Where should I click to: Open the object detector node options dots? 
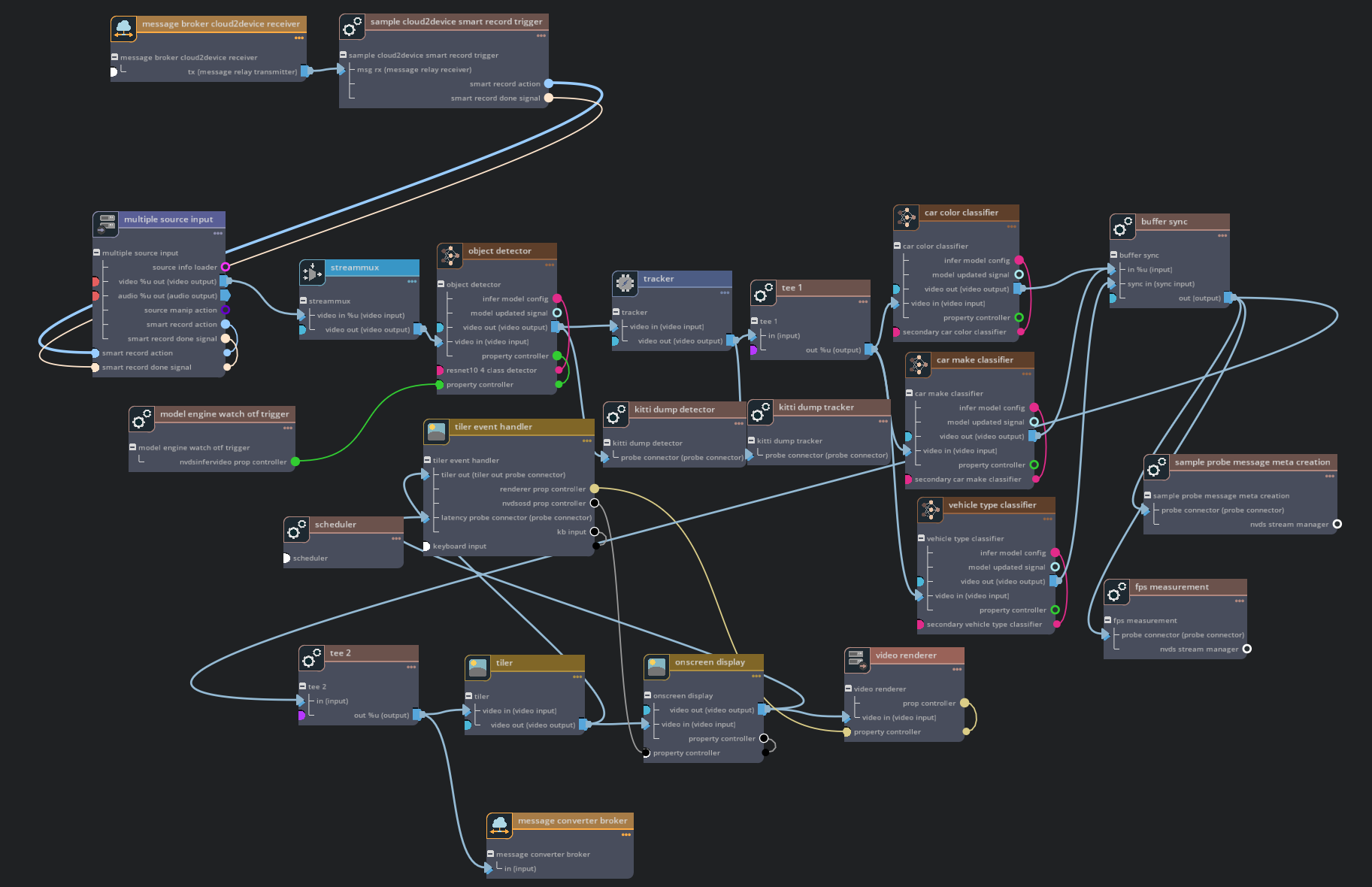(550, 265)
